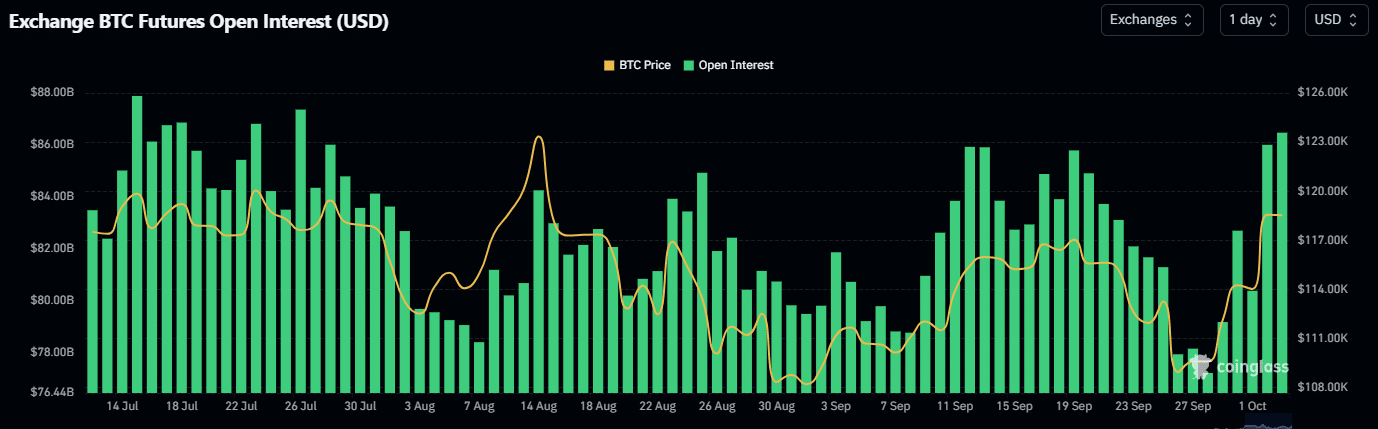This screenshot has height=429, width=1378.
Task: Click the 1 Oct date label on x-axis
Action: 1253,407
